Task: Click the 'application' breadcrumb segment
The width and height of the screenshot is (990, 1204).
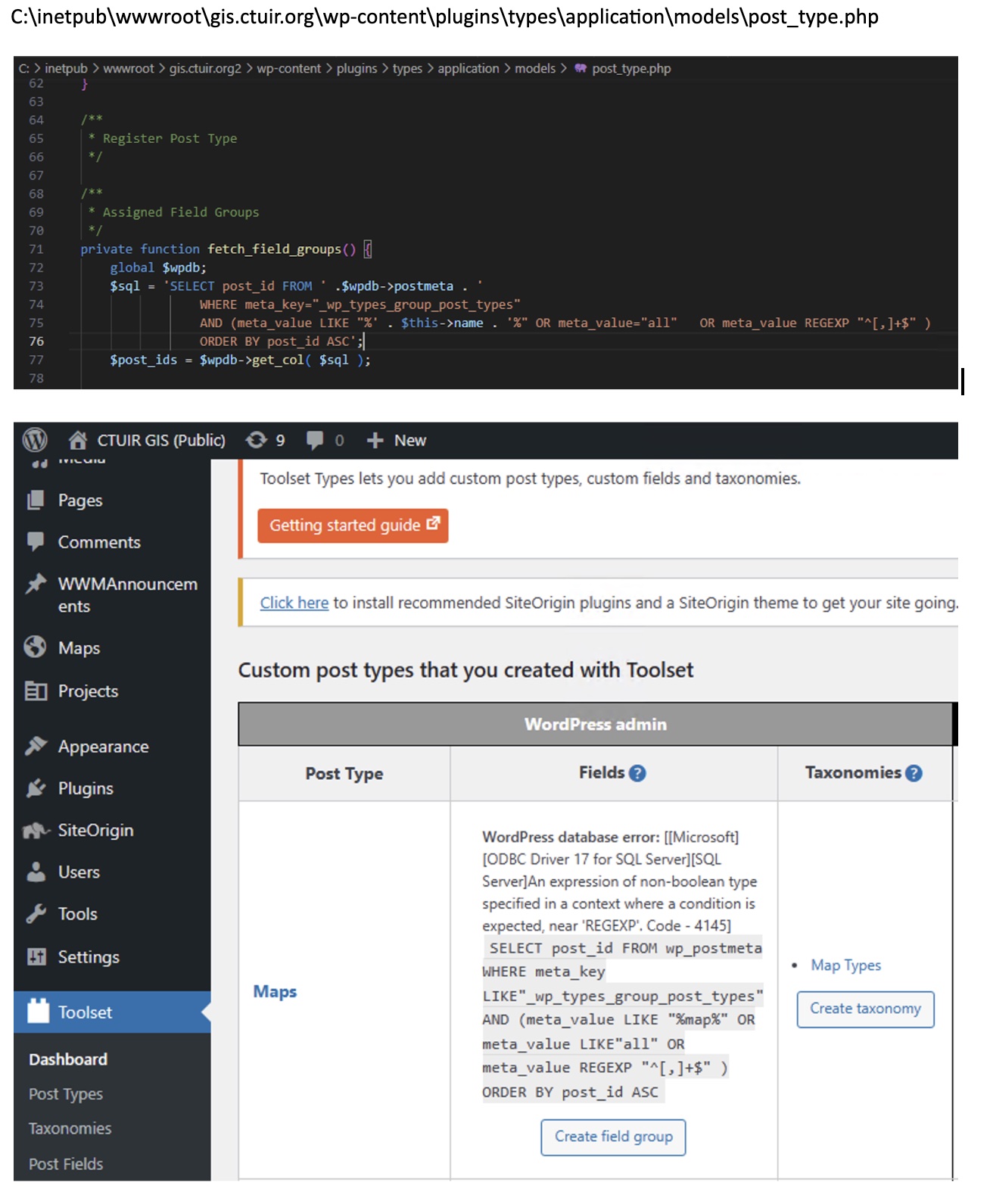Action: point(469,68)
